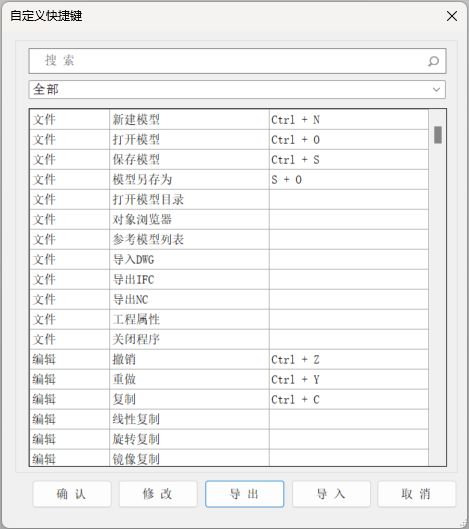Select the 线性复制 row
The image size is (469, 529).
click(229, 419)
